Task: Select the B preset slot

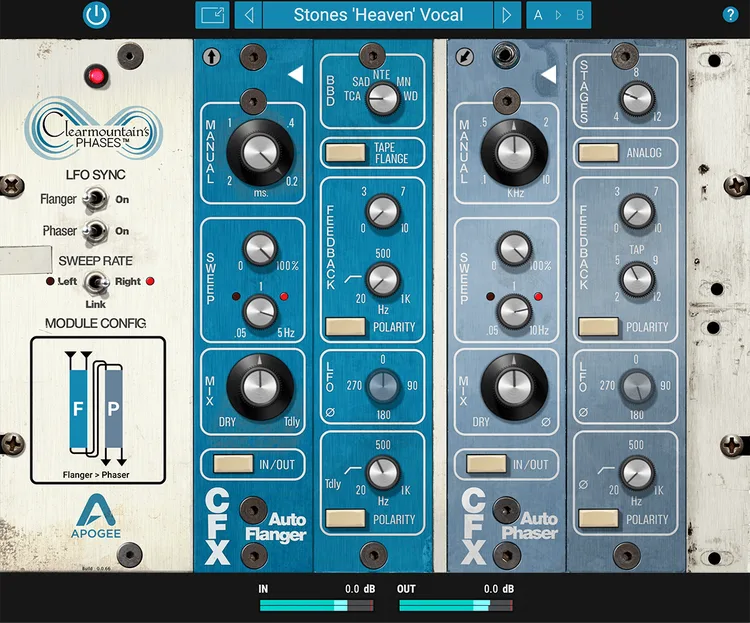Action: pos(578,15)
